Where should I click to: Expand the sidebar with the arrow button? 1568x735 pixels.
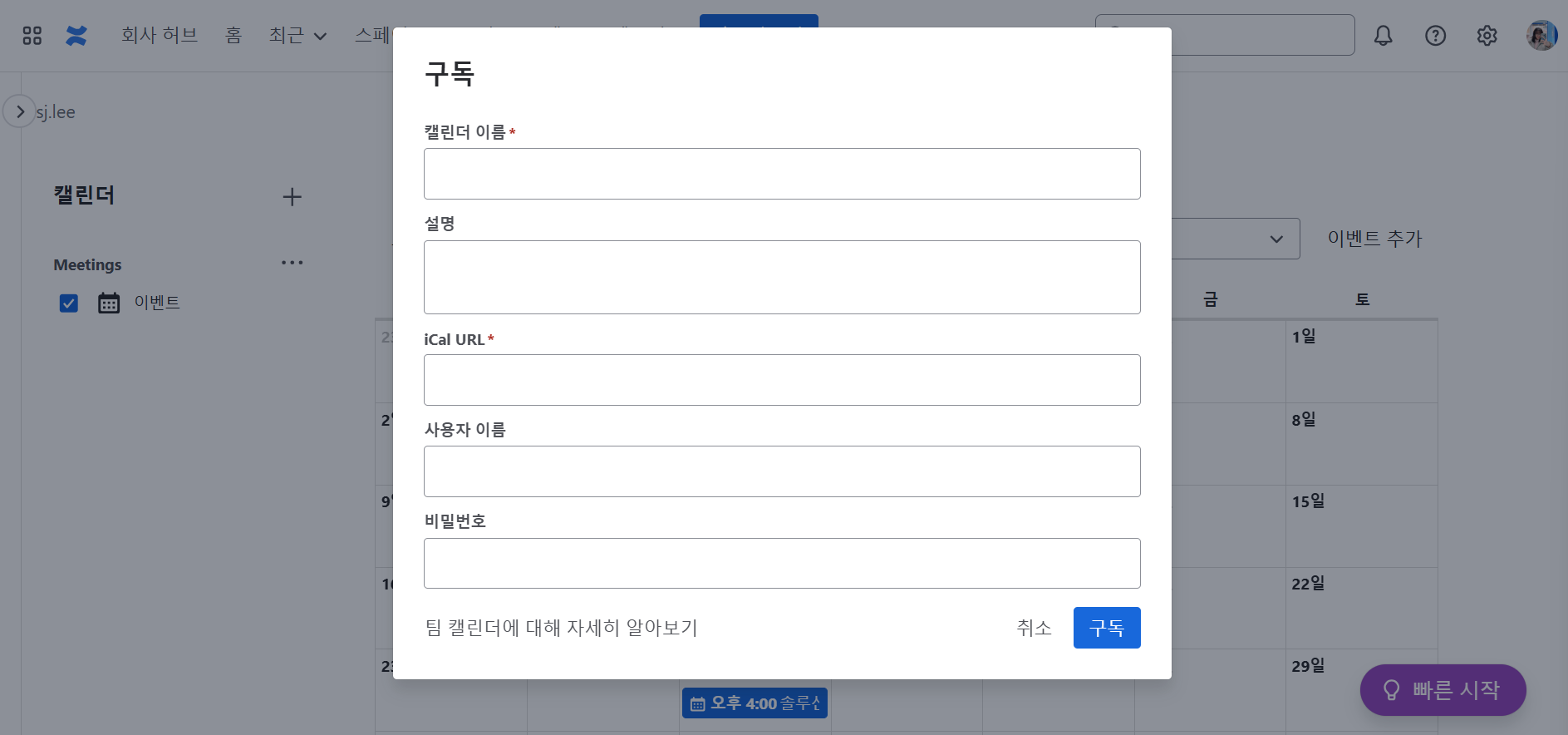point(20,111)
